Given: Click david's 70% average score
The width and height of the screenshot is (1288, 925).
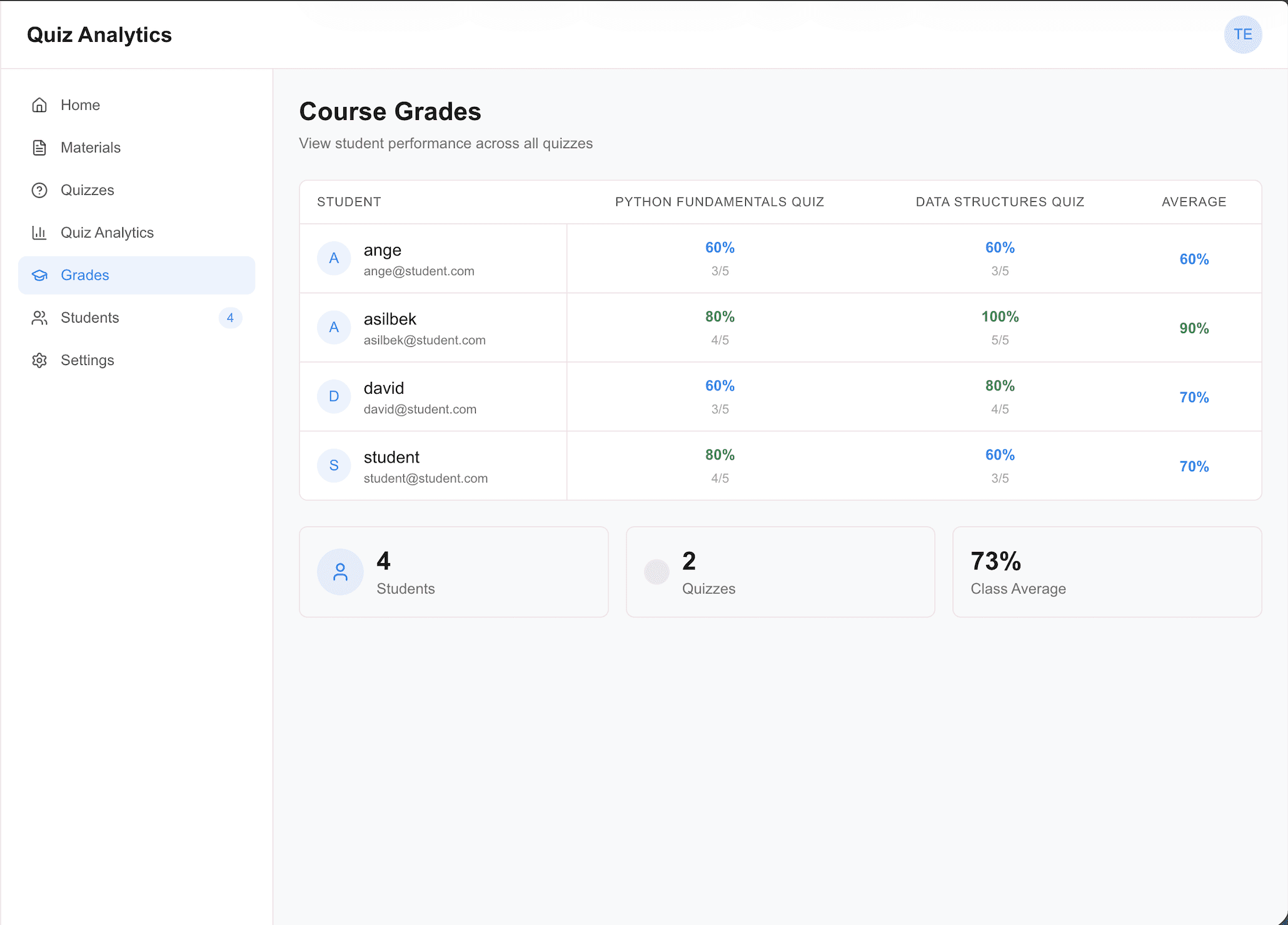Looking at the screenshot, I should pos(1194,397).
